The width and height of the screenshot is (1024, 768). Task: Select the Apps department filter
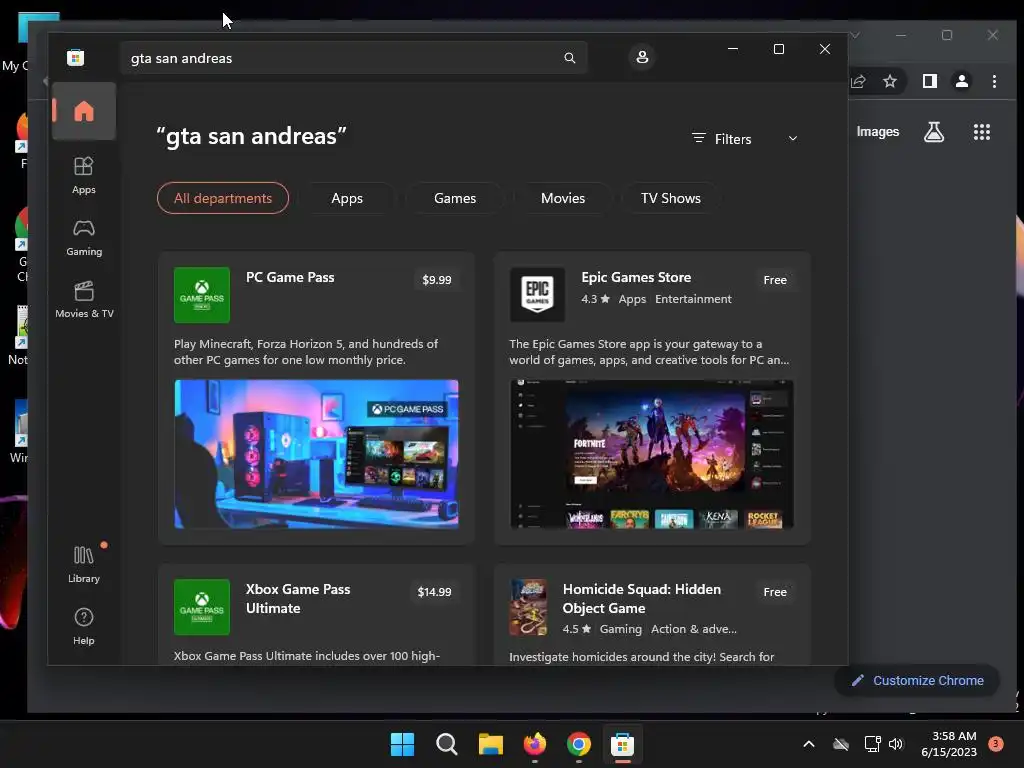347,198
